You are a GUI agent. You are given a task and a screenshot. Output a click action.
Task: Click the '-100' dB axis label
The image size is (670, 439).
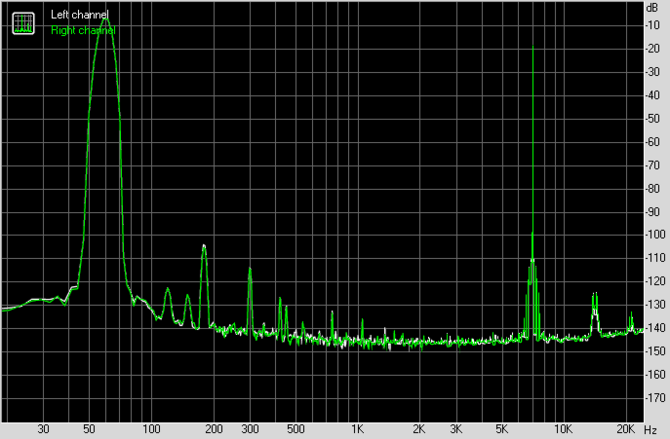tap(655, 235)
